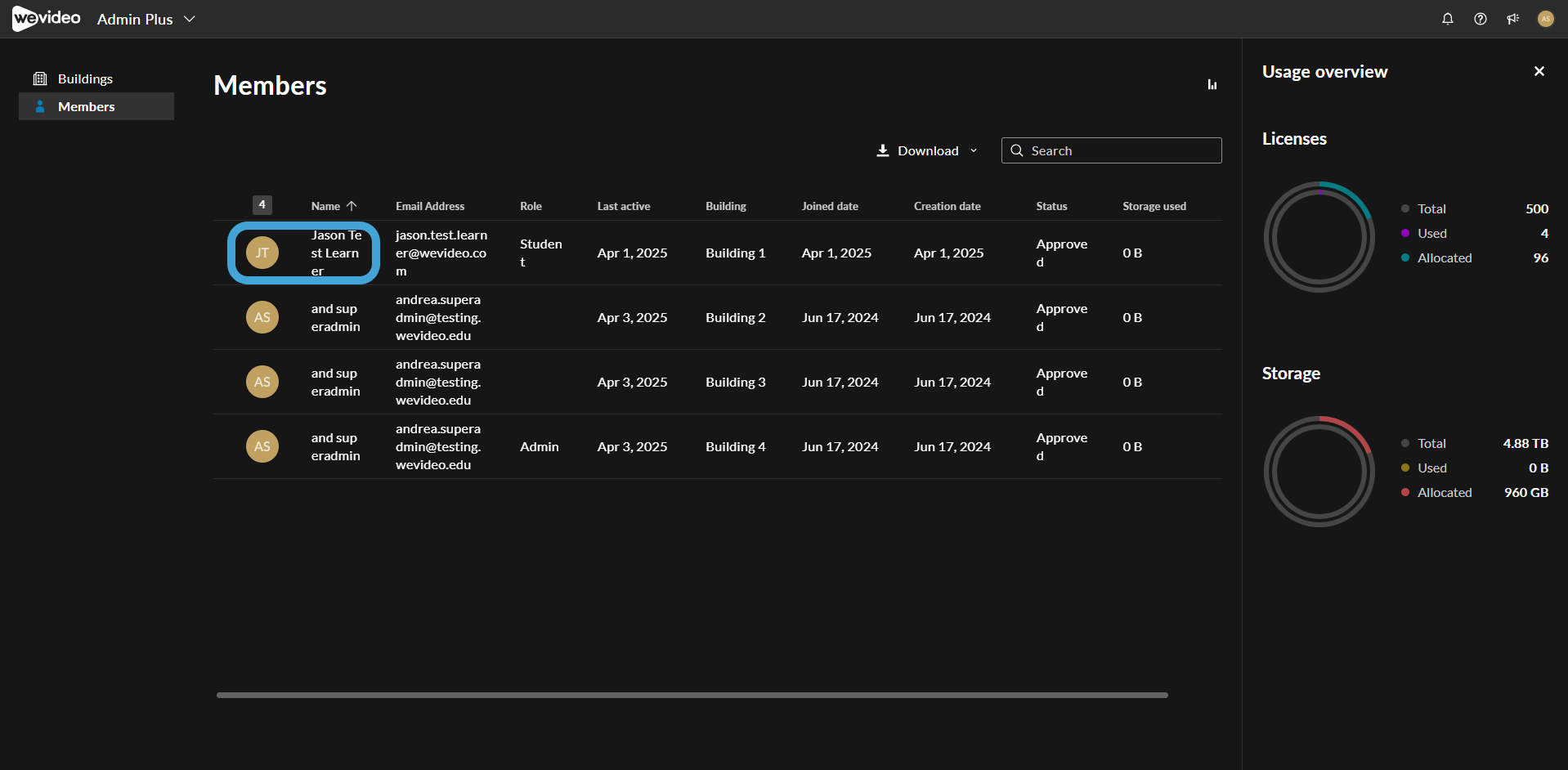Click the Search members field
Viewport: 1568px width, 770px height.
click(1112, 150)
